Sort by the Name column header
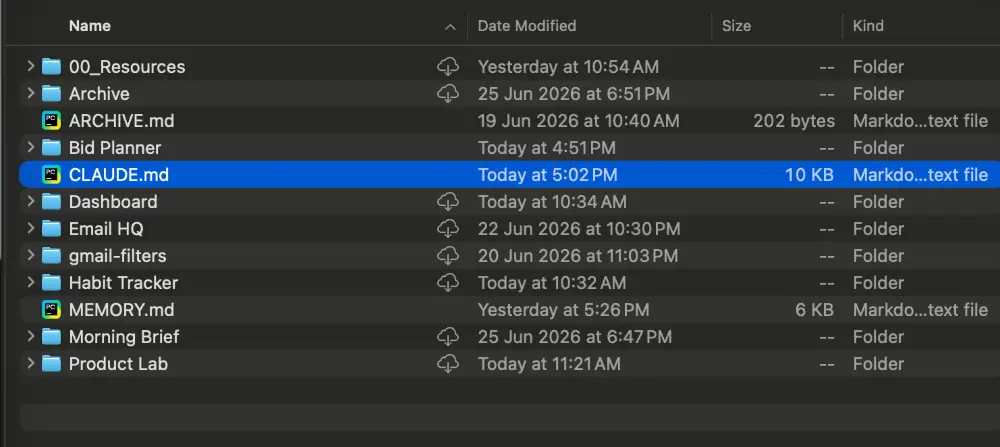The height and width of the screenshot is (447, 1000). point(90,26)
